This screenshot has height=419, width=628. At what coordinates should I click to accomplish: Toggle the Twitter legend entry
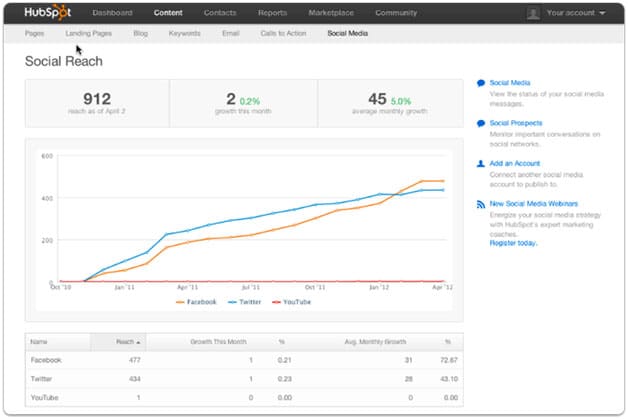(x=244, y=302)
